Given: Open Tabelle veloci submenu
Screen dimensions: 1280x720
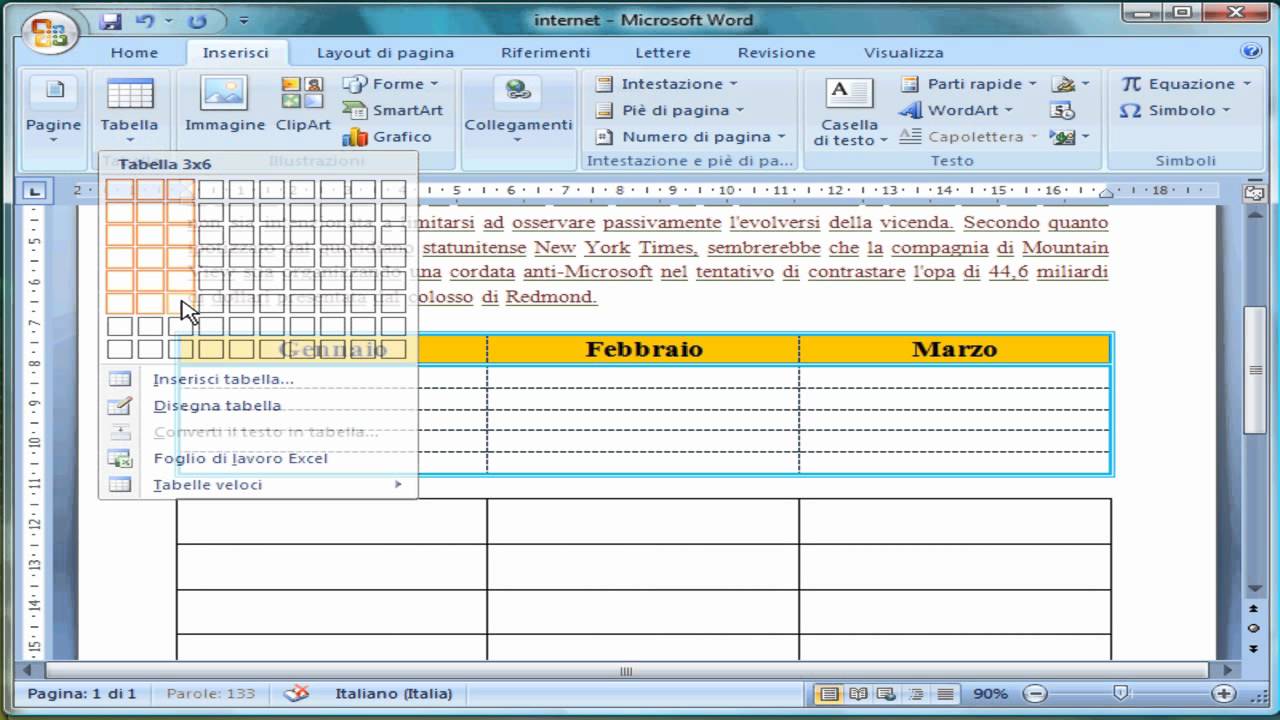Looking at the screenshot, I should (258, 484).
